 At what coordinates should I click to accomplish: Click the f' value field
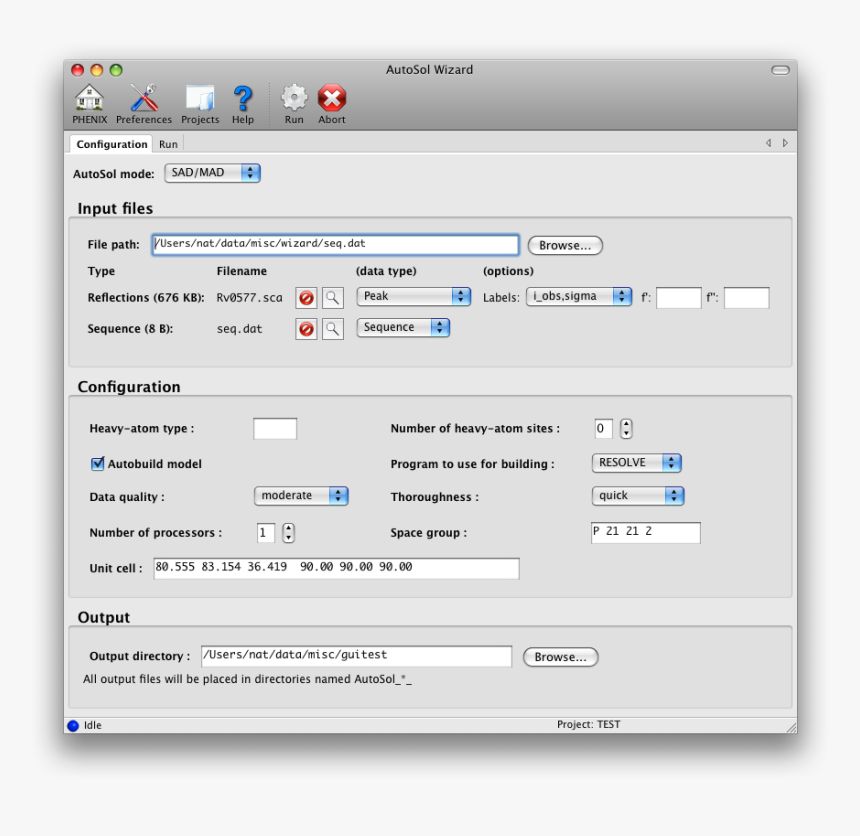[x=678, y=298]
